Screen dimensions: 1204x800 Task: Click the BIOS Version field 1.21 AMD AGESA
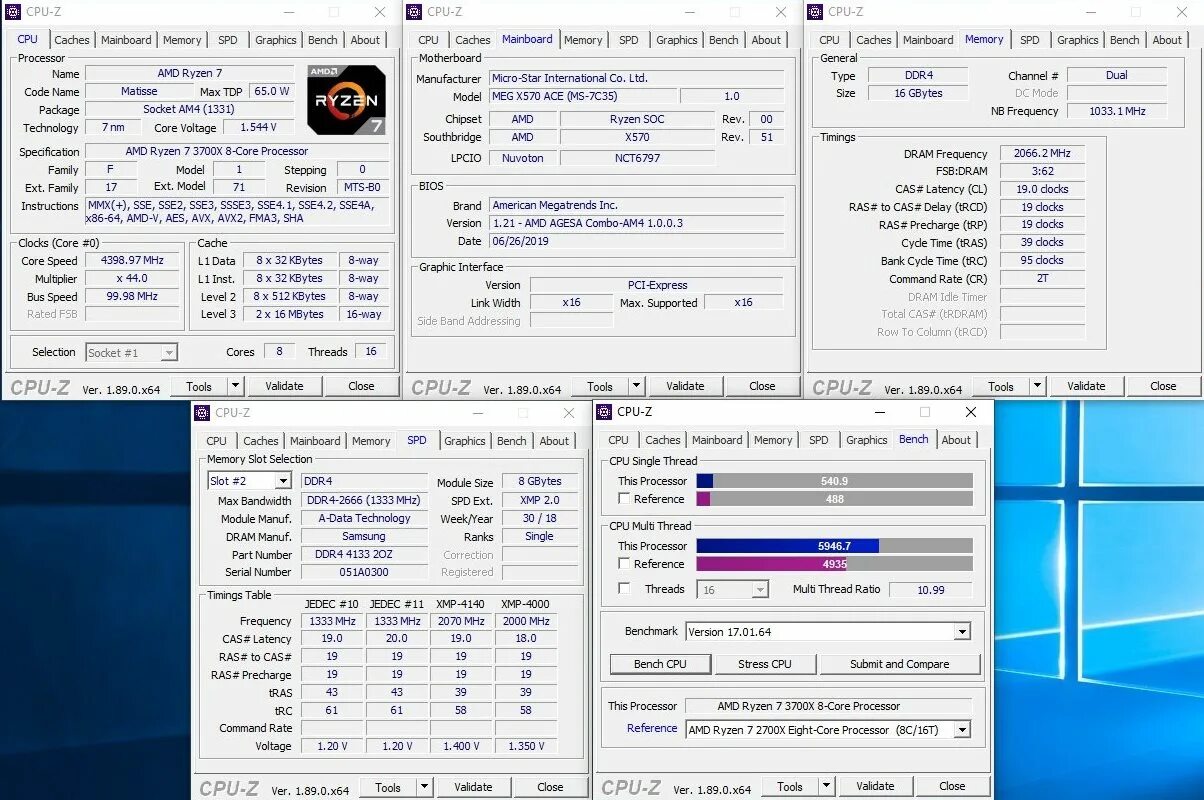click(637, 223)
